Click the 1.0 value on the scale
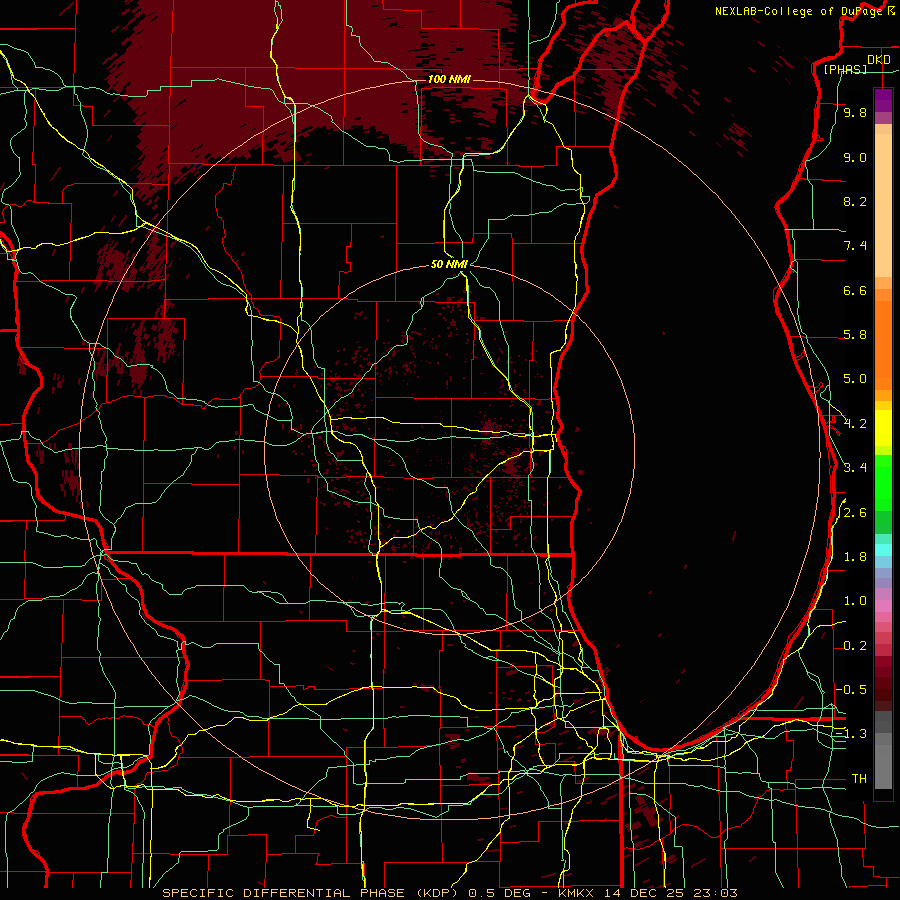Viewport: 900px width, 900px height. pyautogui.click(x=855, y=601)
